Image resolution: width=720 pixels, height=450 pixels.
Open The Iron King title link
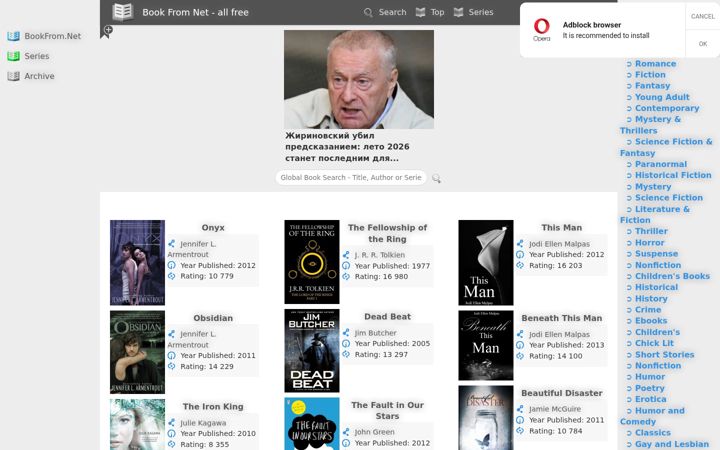(213, 407)
